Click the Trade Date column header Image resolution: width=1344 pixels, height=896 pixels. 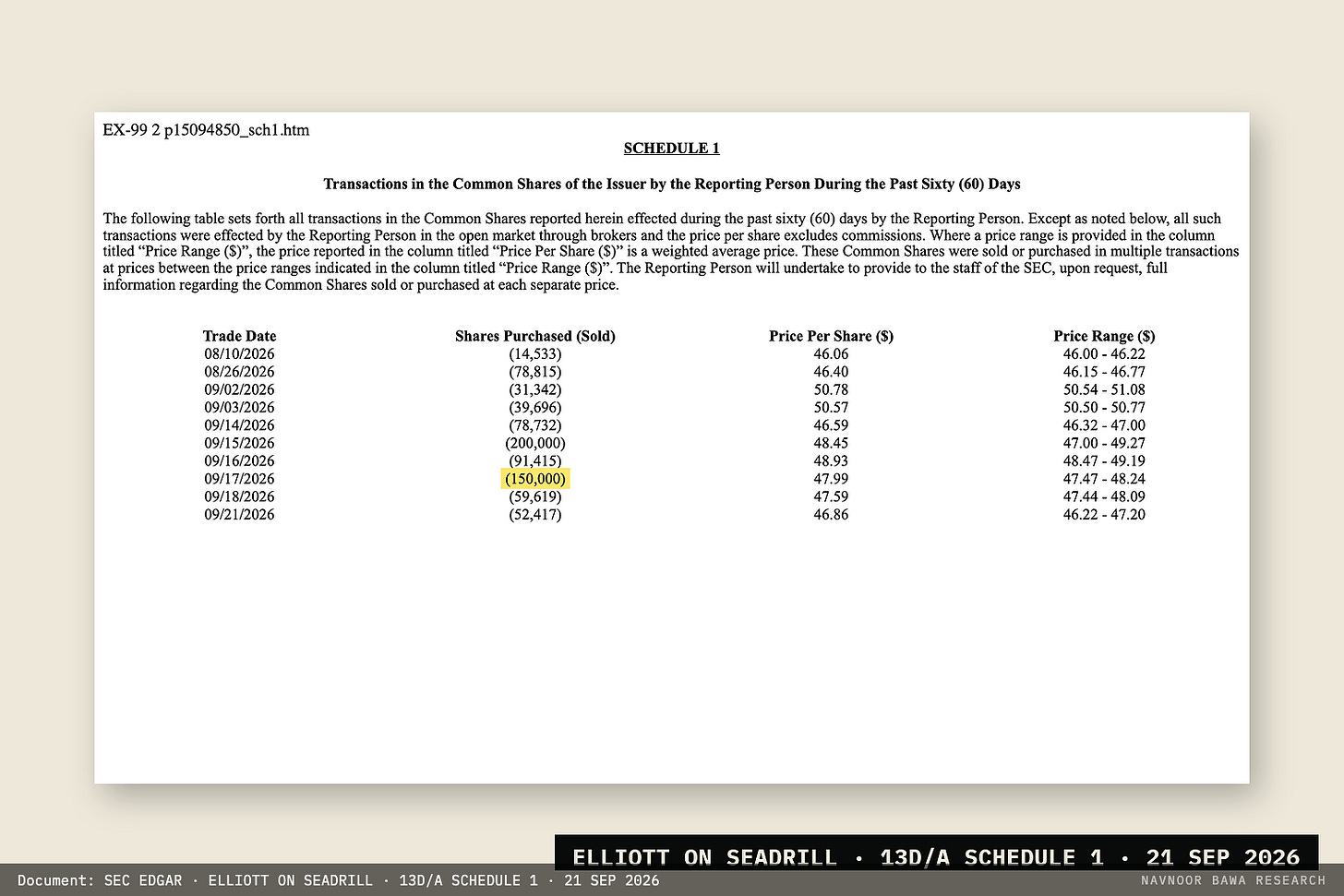tap(239, 336)
